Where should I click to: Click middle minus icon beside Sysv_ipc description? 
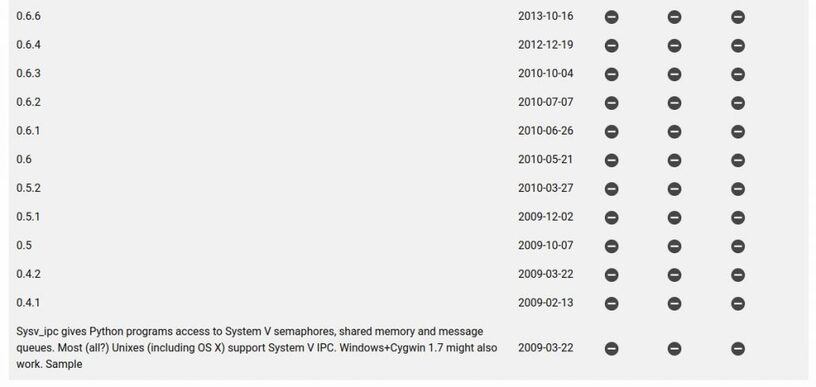[674, 349]
